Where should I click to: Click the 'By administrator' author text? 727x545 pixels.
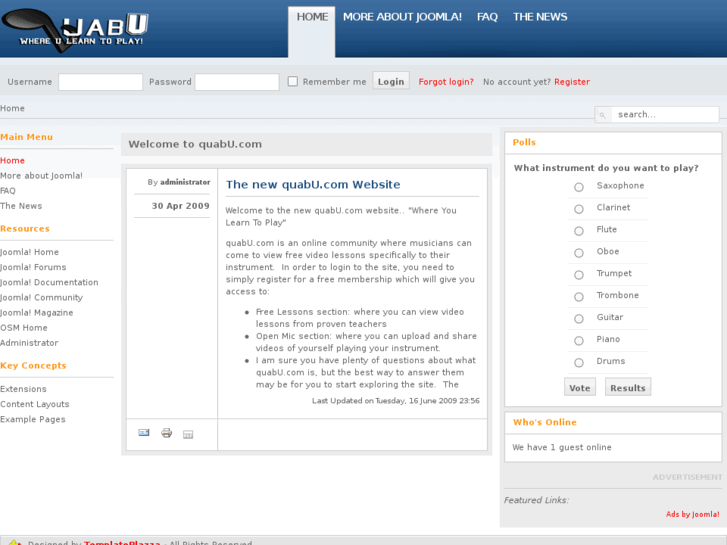click(x=179, y=182)
